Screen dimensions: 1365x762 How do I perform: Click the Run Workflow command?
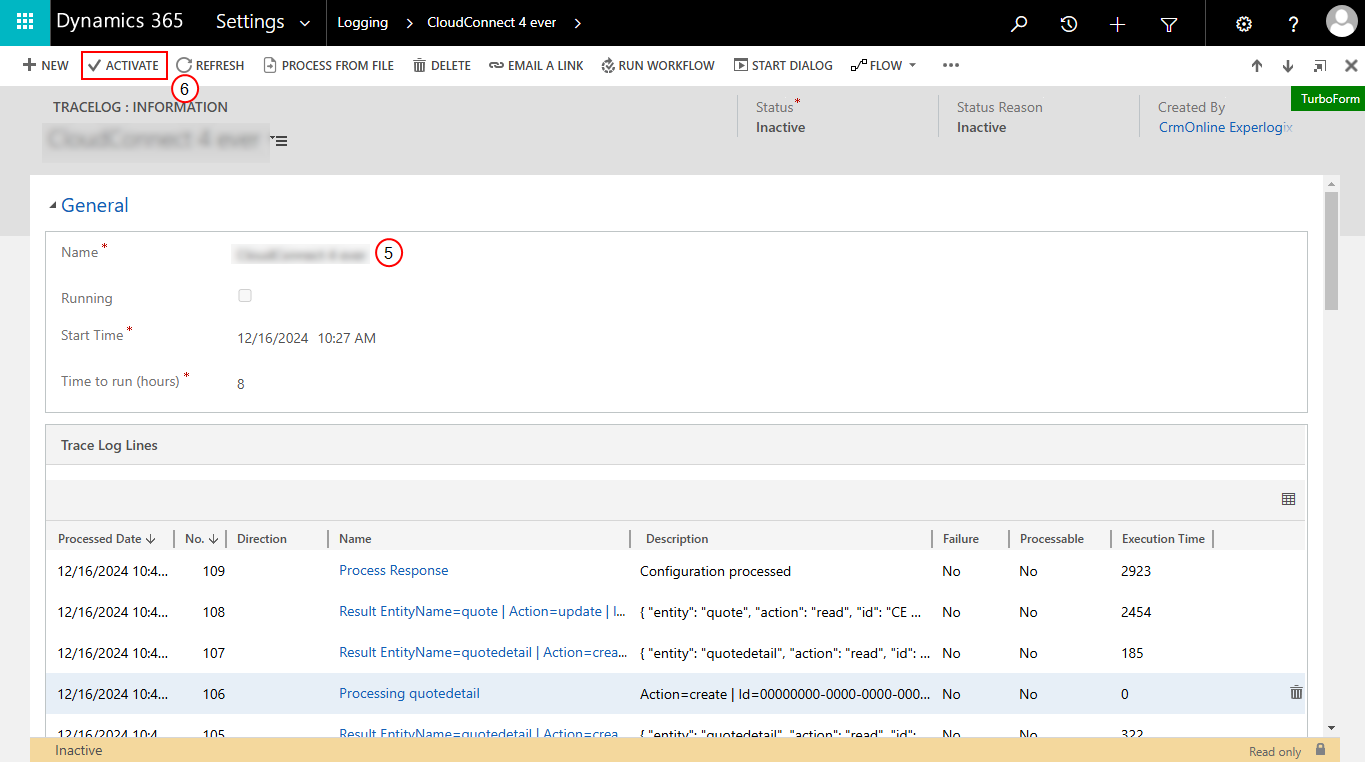(658, 65)
